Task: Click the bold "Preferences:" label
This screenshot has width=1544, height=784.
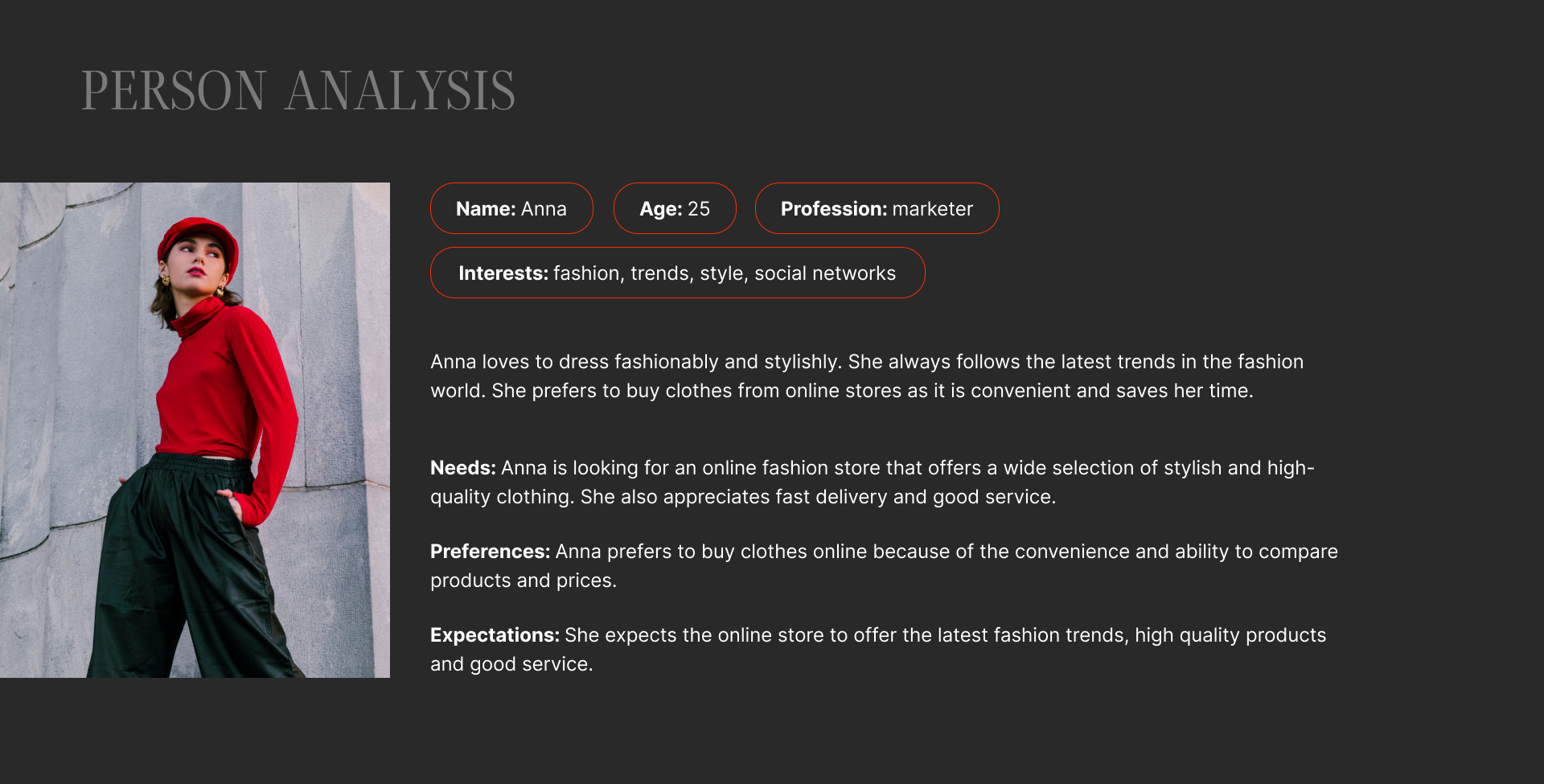Action: [490, 552]
